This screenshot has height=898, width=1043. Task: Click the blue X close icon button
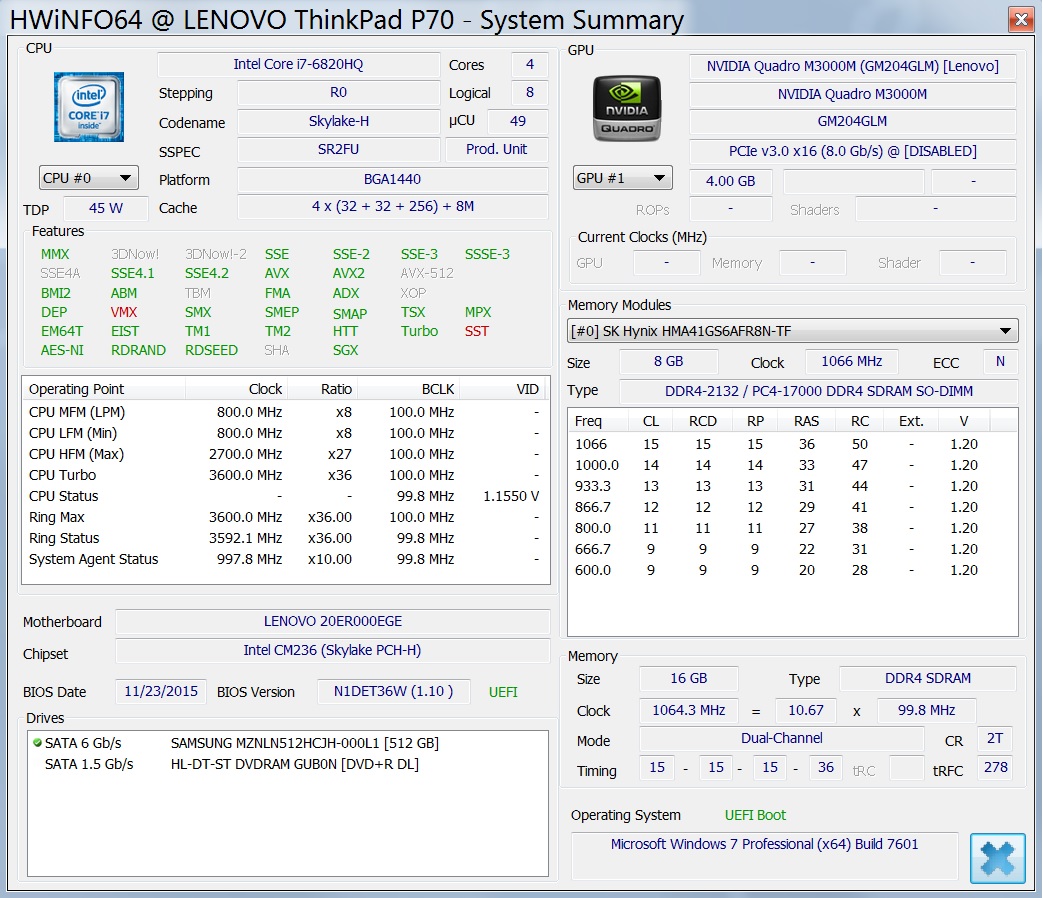pyautogui.click(x=997, y=857)
